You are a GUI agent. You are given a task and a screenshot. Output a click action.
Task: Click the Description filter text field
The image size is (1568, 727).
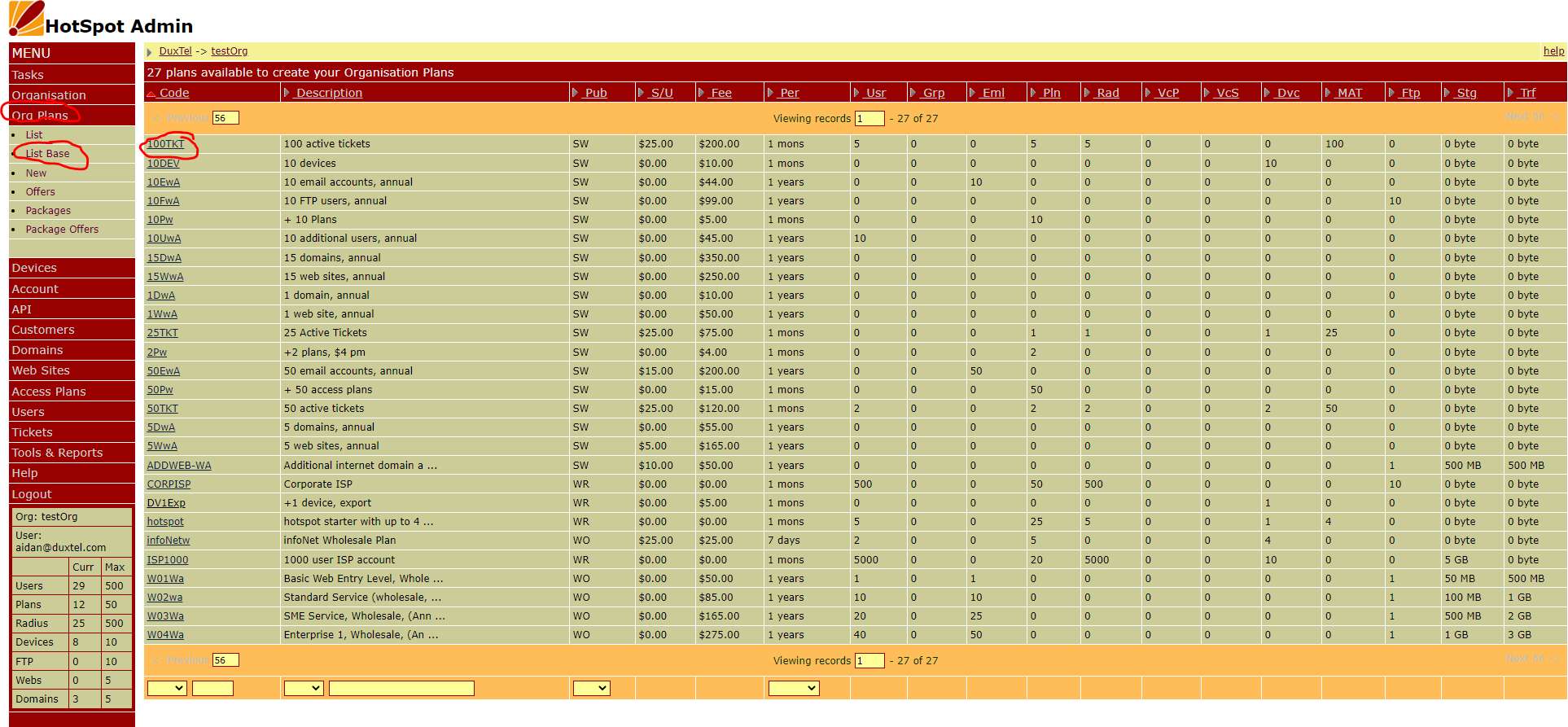coord(401,688)
